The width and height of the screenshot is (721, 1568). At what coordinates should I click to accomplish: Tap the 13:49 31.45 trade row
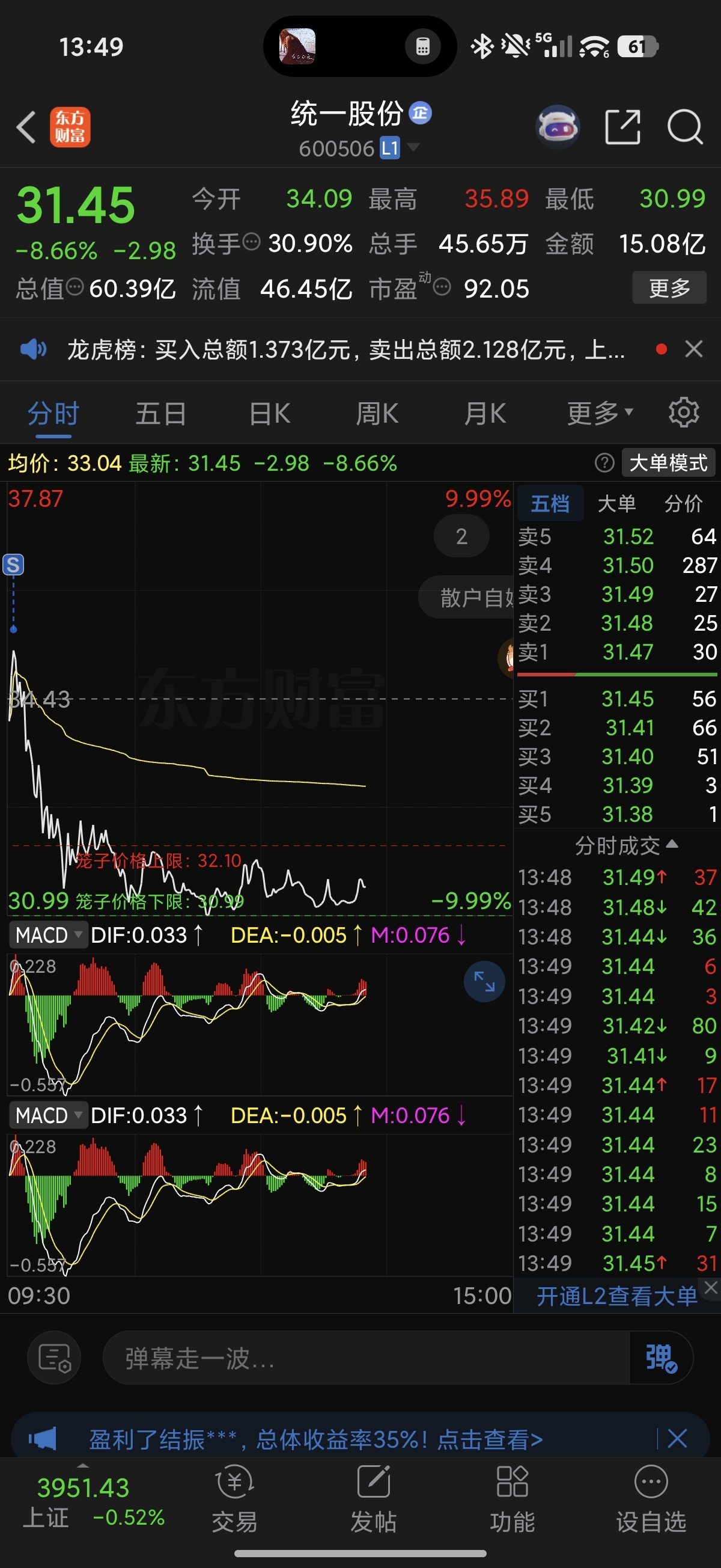click(617, 1263)
